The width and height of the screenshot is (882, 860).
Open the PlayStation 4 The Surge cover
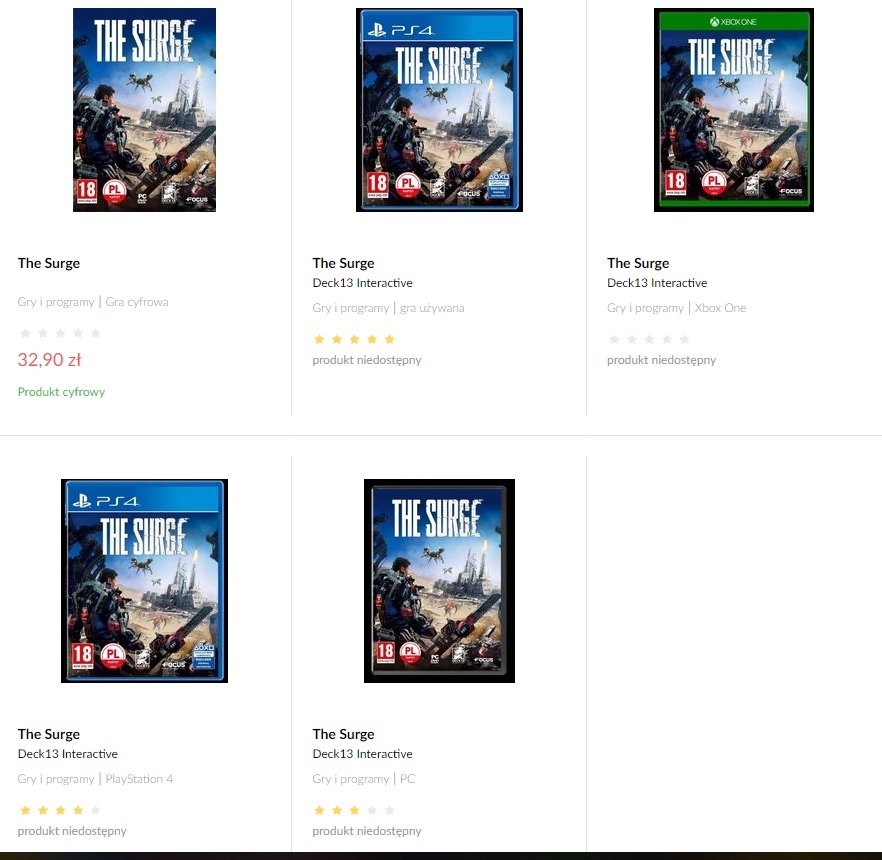(145, 581)
